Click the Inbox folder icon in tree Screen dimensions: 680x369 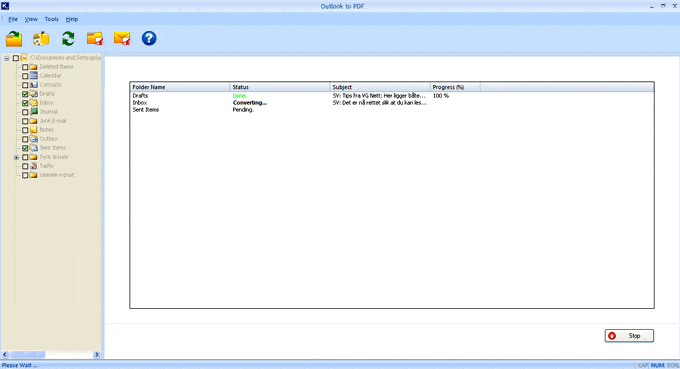[x=33, y=103]
